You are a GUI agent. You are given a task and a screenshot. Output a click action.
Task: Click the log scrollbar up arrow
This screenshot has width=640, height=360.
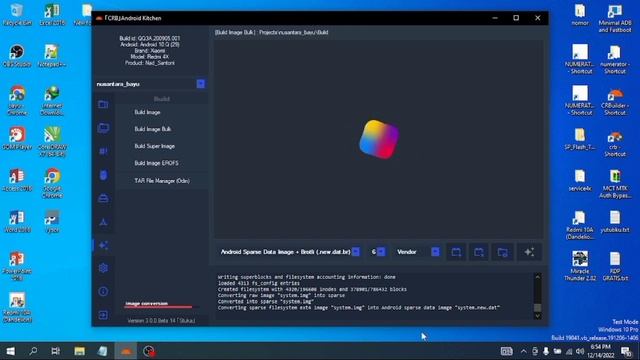point(538,277)
